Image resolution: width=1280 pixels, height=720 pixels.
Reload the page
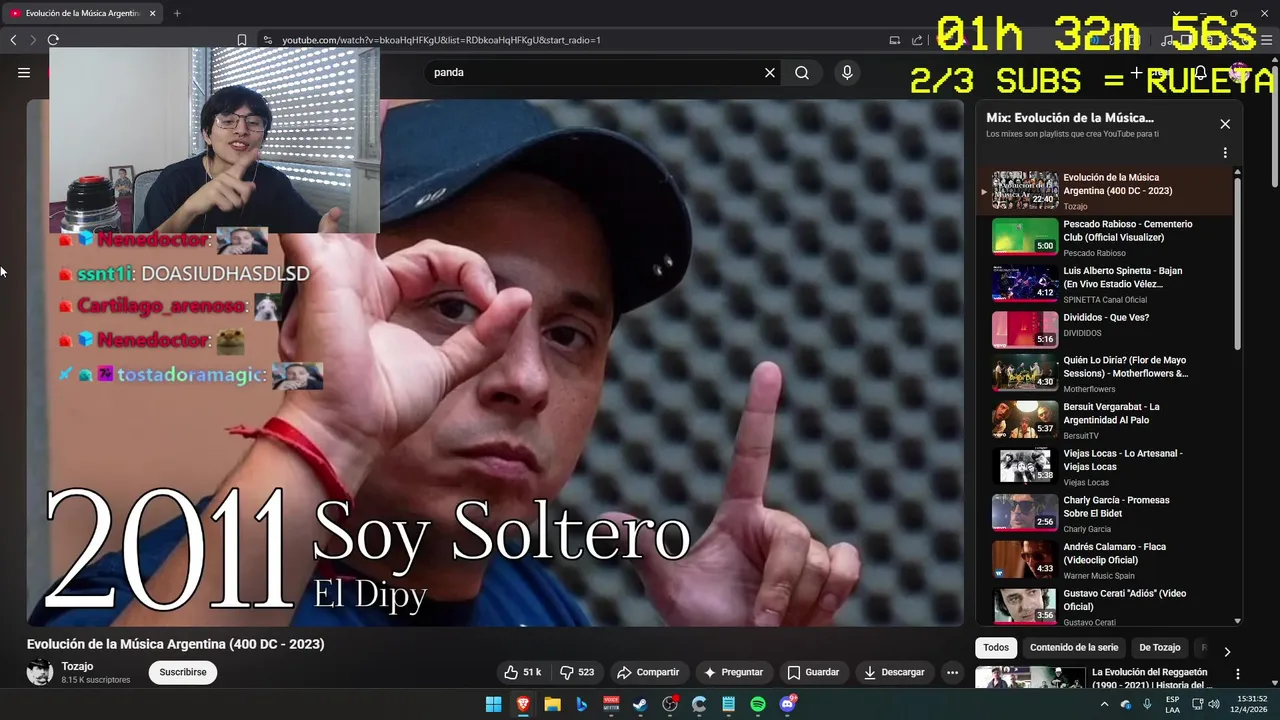pyautogui.click(x=53, y=40)
